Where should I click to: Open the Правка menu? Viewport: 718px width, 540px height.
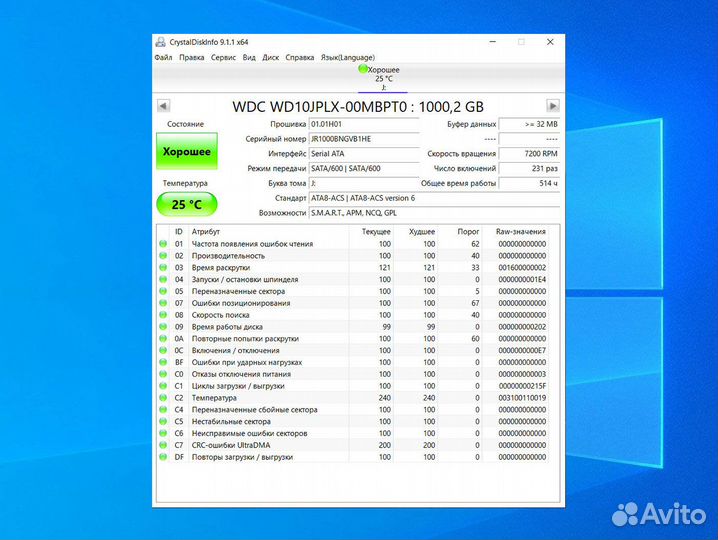tap(192, 57)
